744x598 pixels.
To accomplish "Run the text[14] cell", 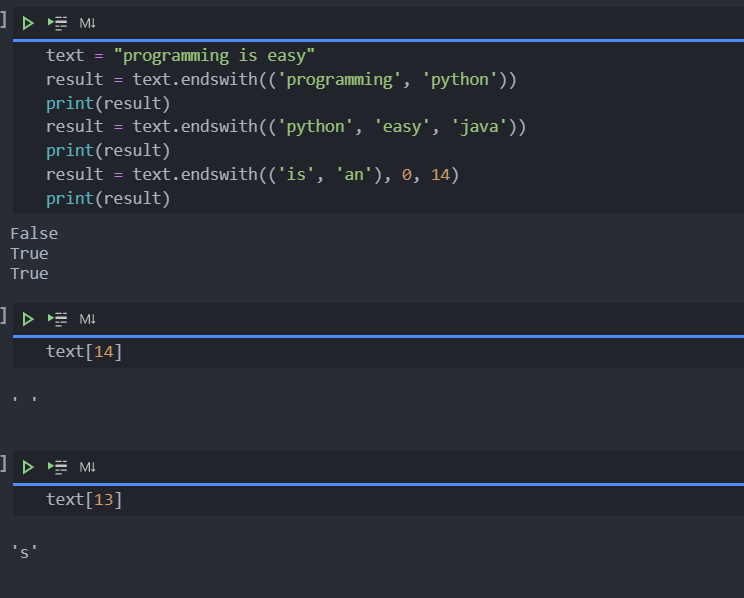I will click(x=28, y=319).
